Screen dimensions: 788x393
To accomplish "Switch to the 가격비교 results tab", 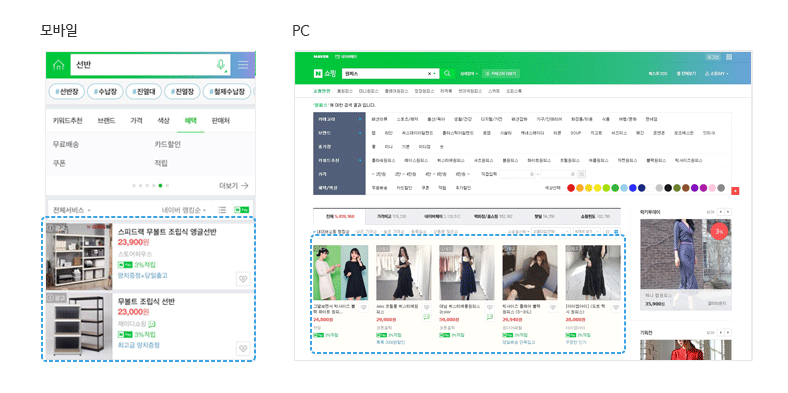I will [x=391, y=217].
